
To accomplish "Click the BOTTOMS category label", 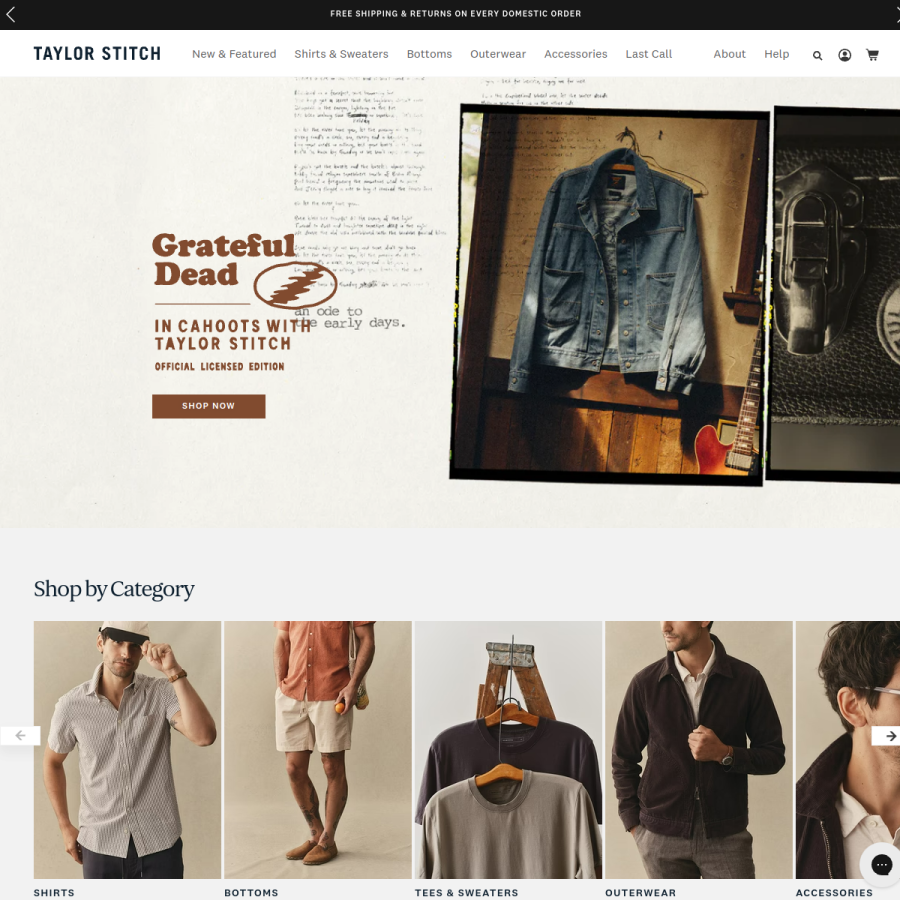I will point(251,893).
